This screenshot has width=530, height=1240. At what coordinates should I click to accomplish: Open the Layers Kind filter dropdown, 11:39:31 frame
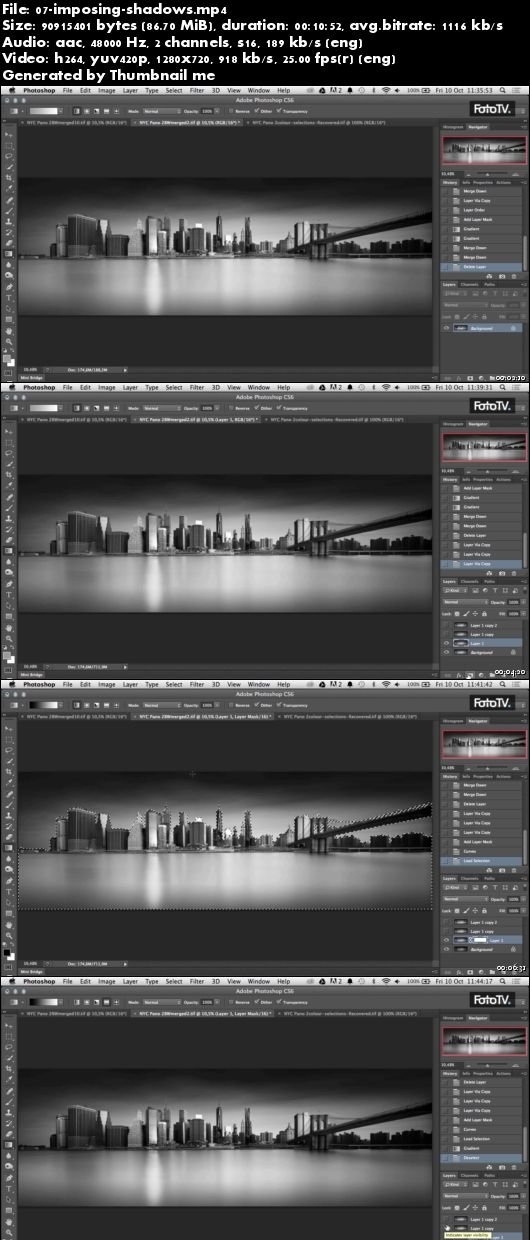(456, 590)
